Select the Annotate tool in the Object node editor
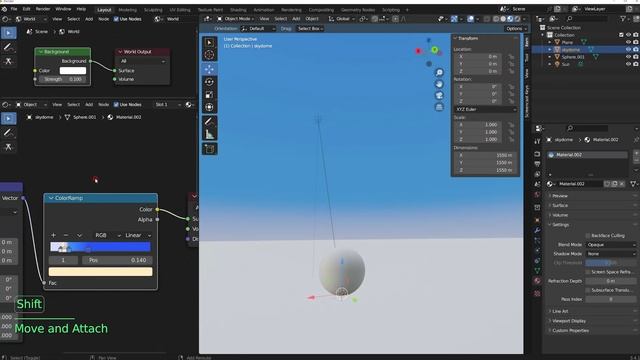This screenshot has height=360, width=640. click(8, 133)
